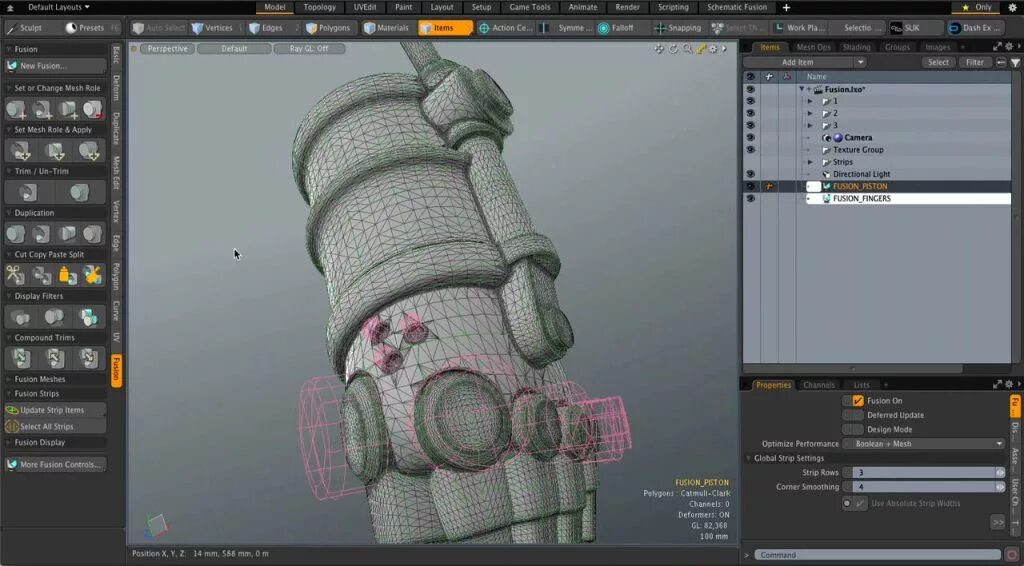The image size is (1024, 566).
Task: Click the Mesh Role icon with red minus
Action: (x=93, y=109)
